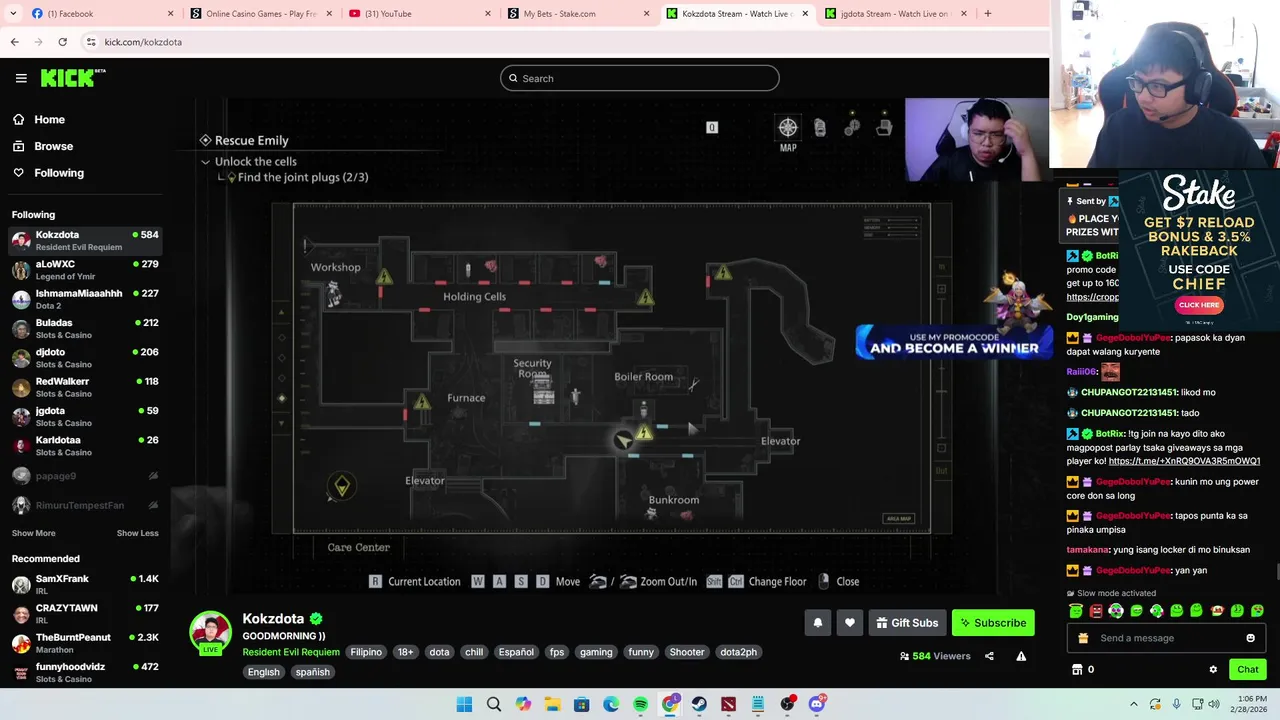Open jgdota channel in sidebar
The height and width of the screenshot is (720, 1280).
tap(85, 416)
